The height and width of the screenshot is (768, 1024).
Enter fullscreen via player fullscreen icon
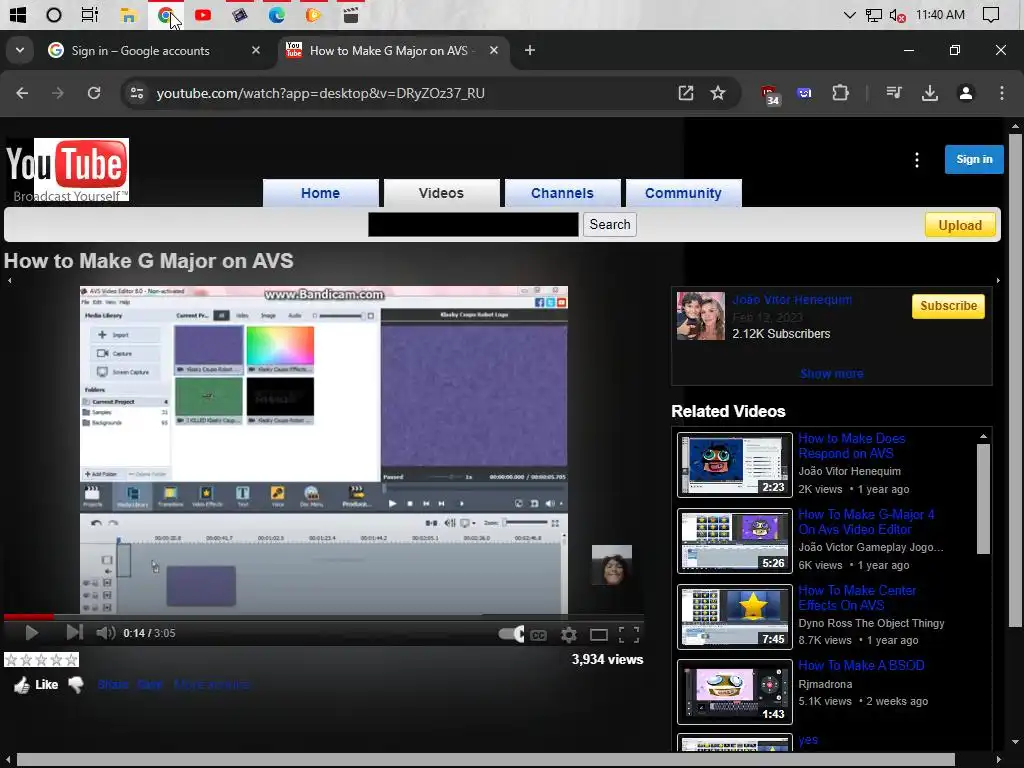pyautogui.click(x=629, y=635)
